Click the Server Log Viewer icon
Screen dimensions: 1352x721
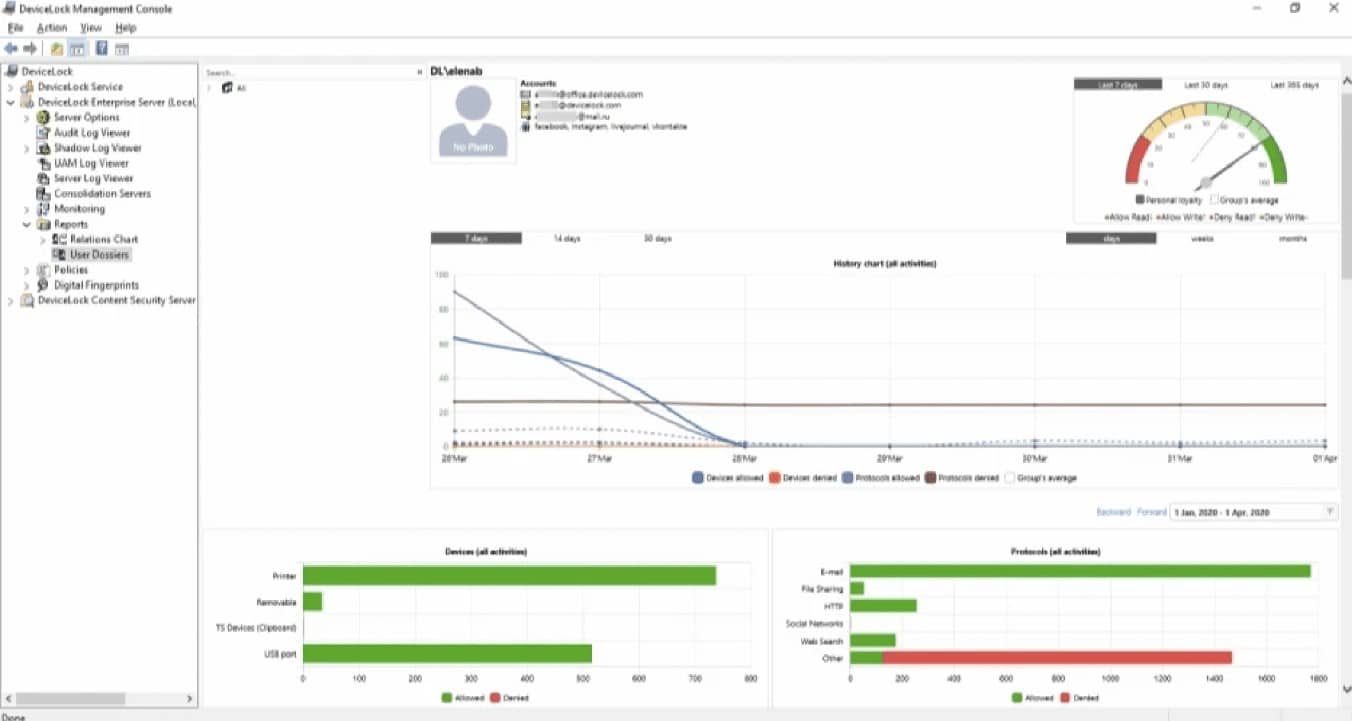(44, 178)
